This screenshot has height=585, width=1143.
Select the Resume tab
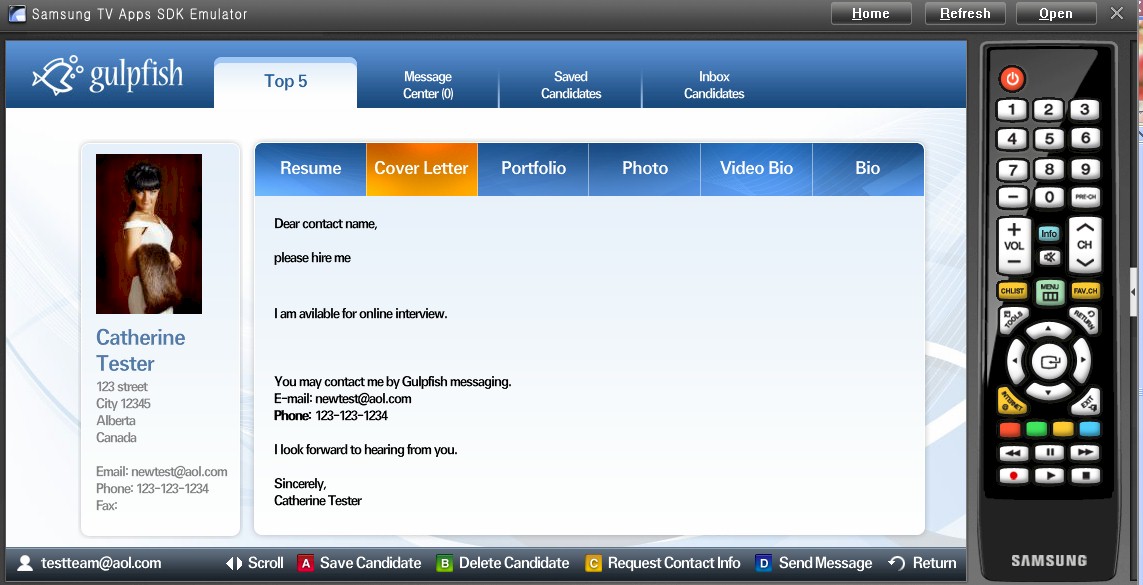click(309, 169)
